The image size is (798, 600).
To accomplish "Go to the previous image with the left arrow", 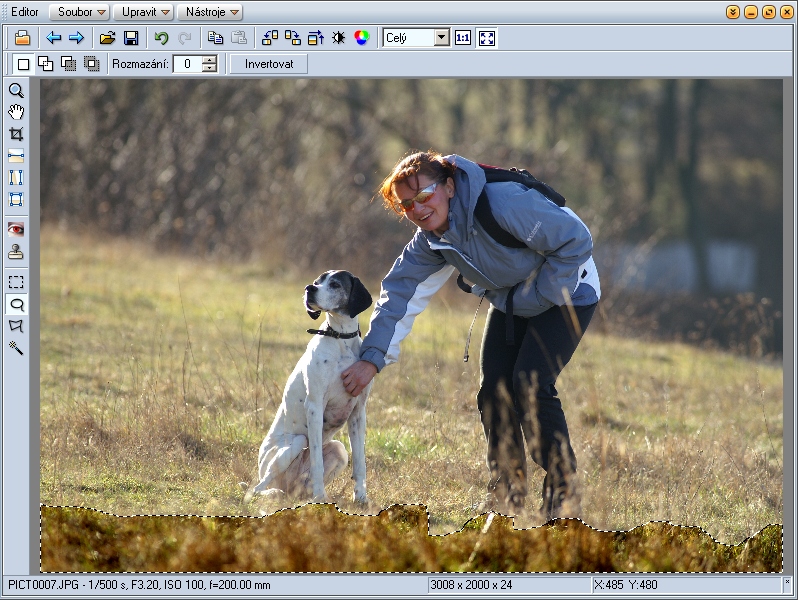I will pyautogui.click(x=53, y=38).
